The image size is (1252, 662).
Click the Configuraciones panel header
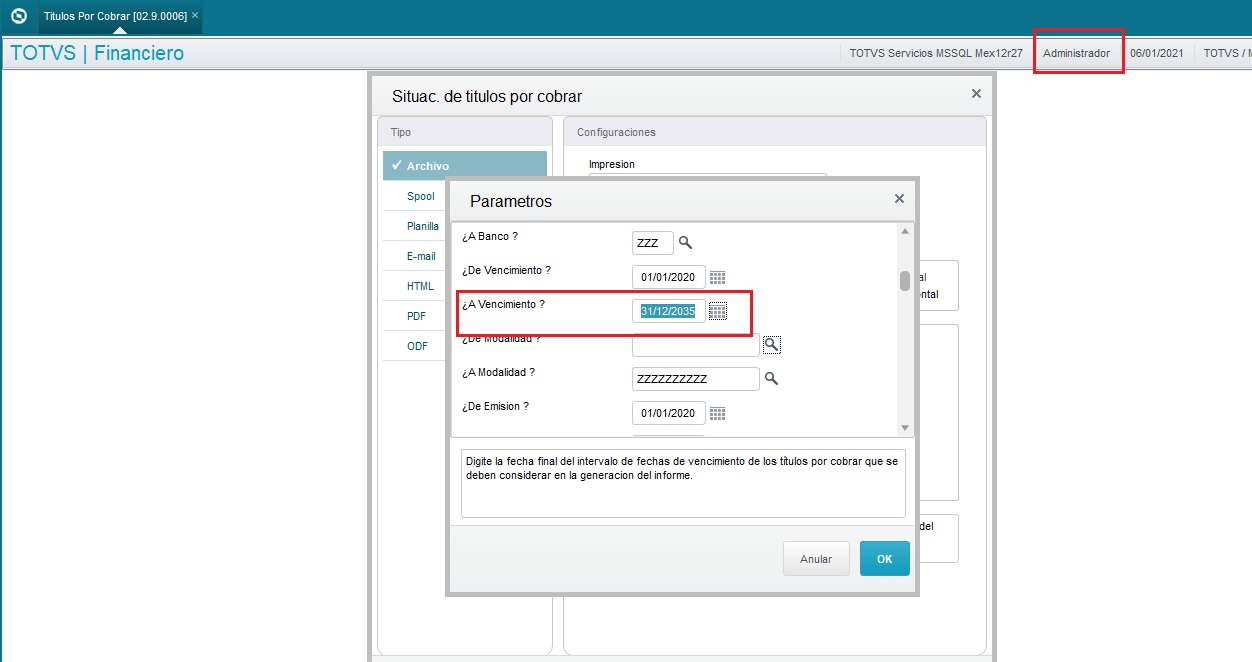tap(775, 132)
